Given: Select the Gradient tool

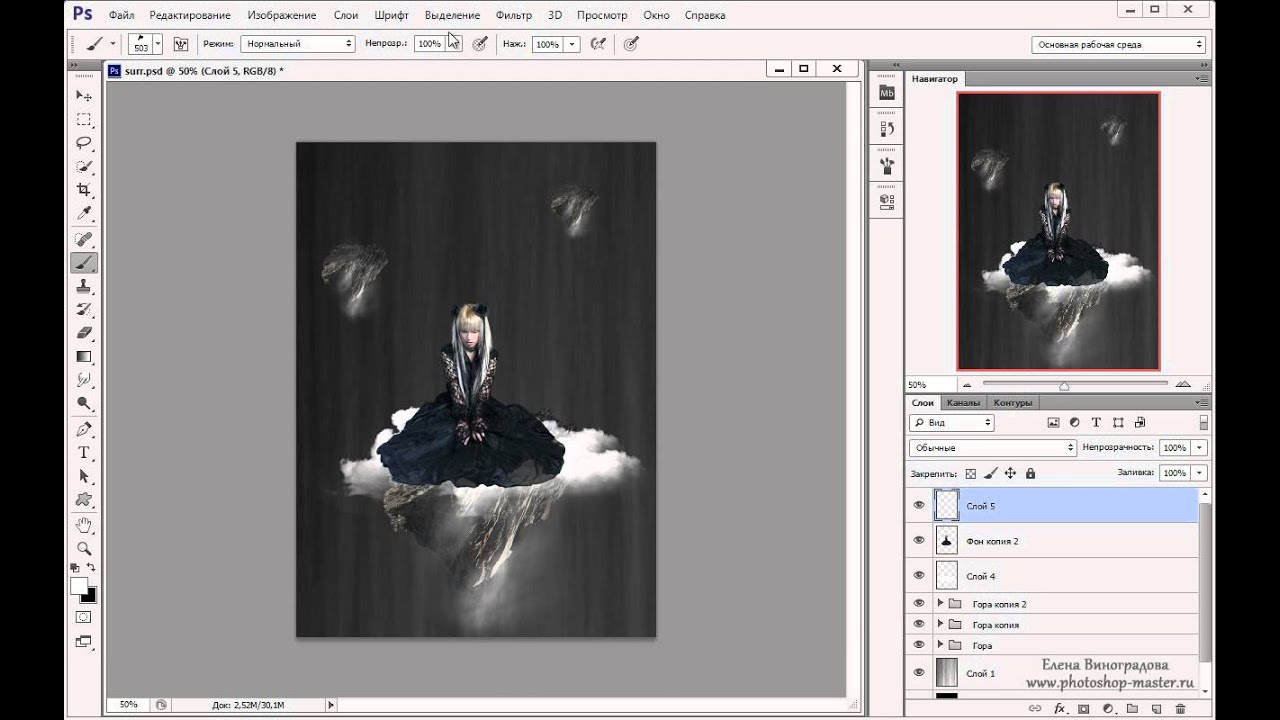Looking at the screenshot, I should pyautogui.click(x=84, y=357).
